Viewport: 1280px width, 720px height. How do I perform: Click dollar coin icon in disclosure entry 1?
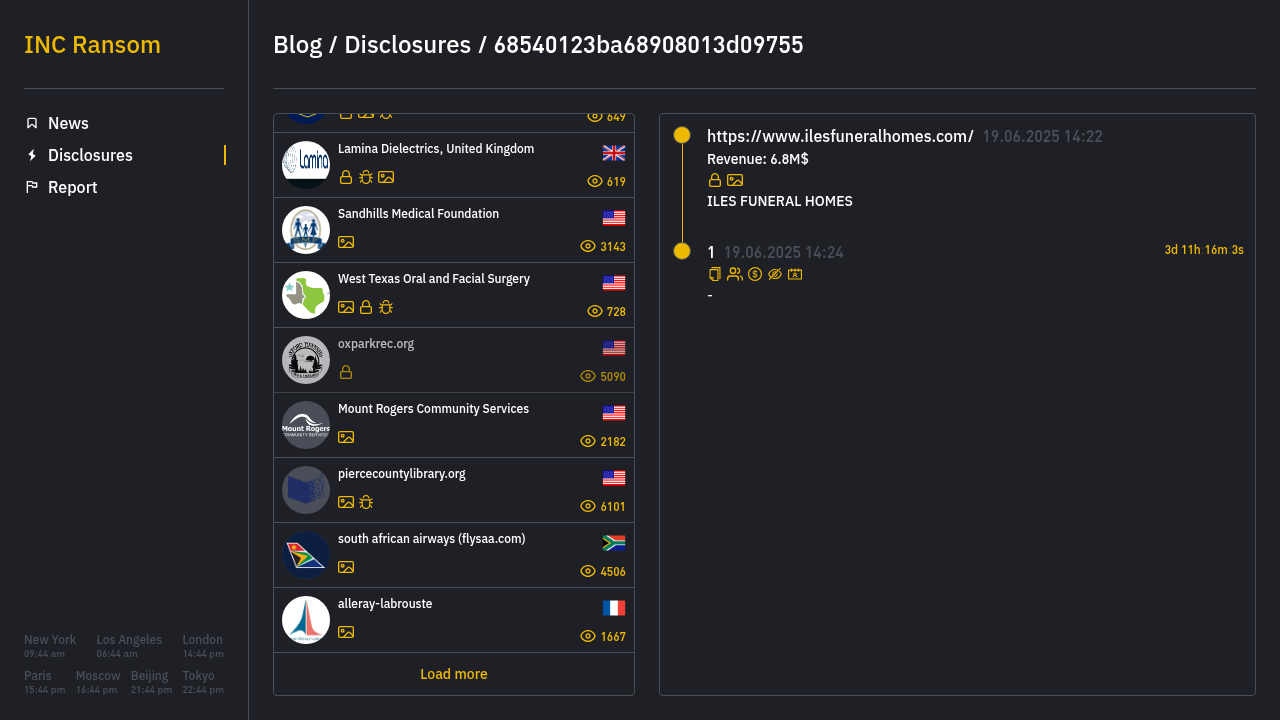coord(755,274)
